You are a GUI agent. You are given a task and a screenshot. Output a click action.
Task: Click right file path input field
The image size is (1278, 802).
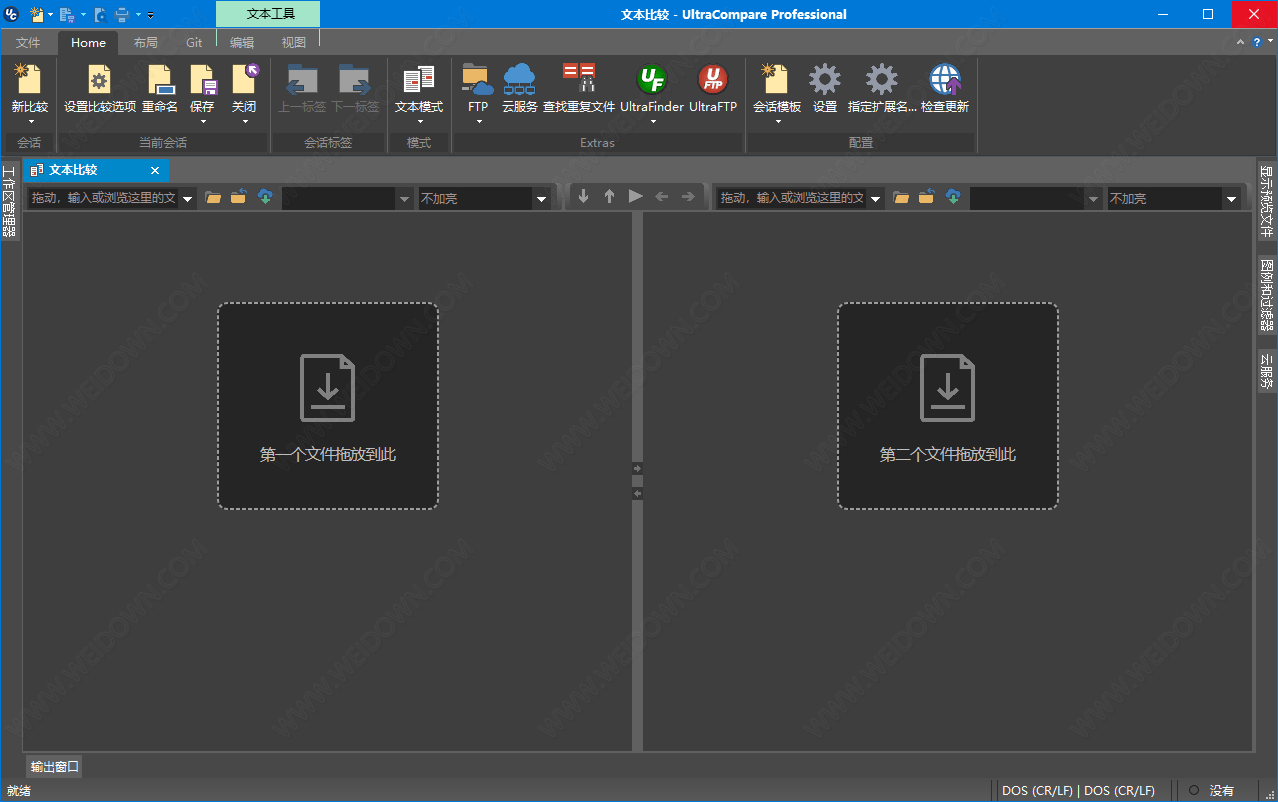(x=792, y=199)
